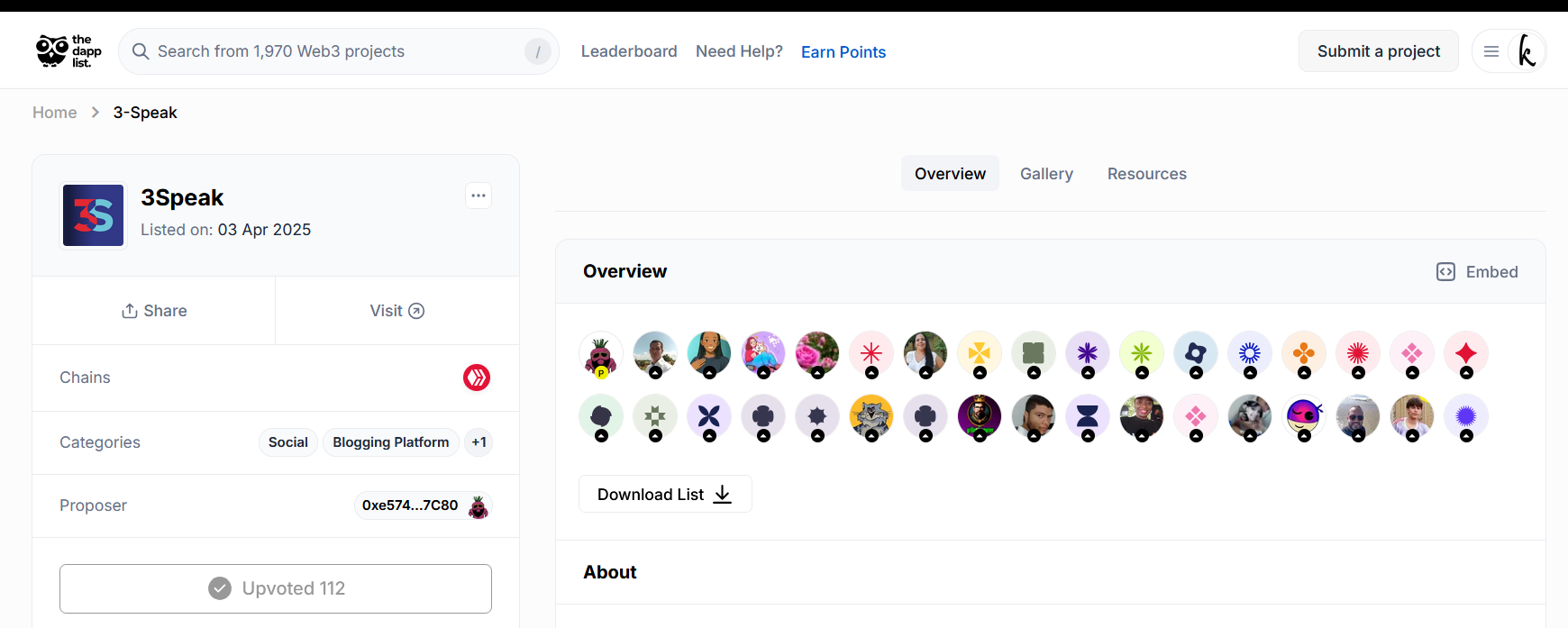This screenshot has width=1568, height=628.
Task: Click the 3Speak project logo
Action: tap(93, 215)
